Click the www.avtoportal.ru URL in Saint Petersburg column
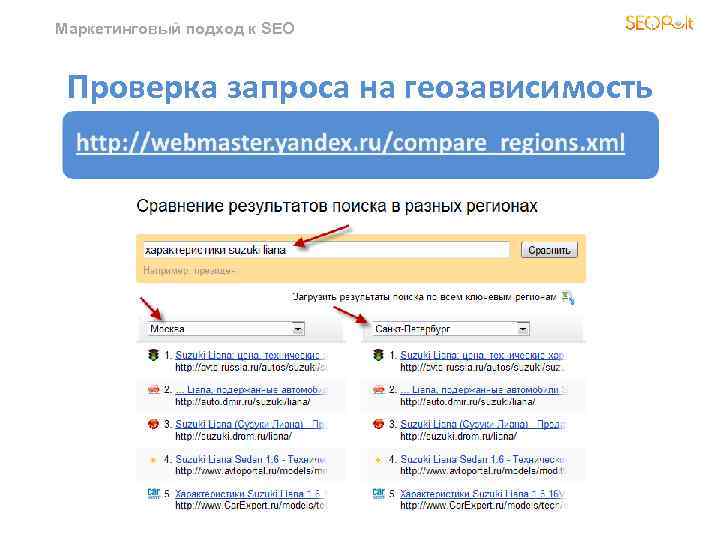720x540 pixels. click(x=483, y=471)
